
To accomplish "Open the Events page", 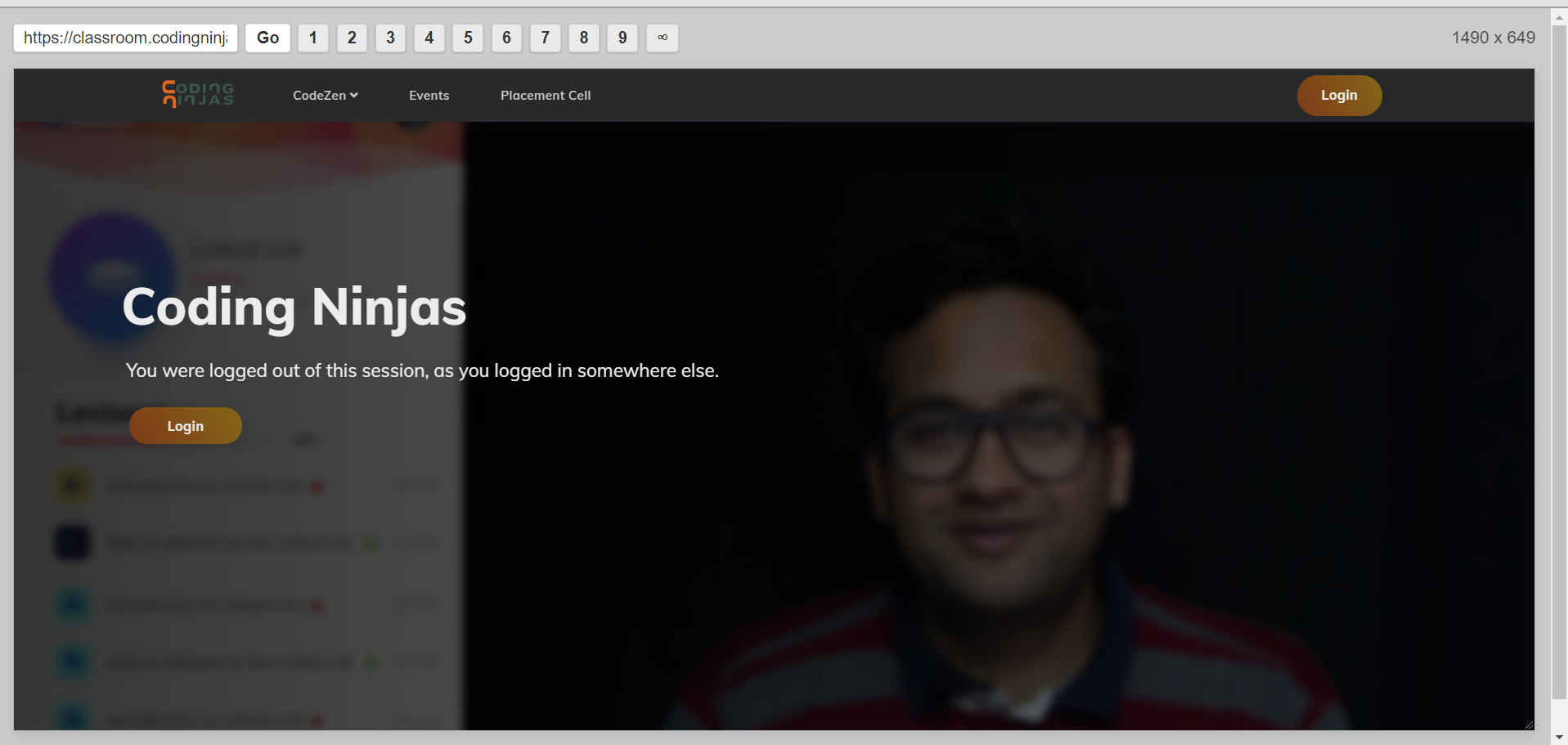I will [429, 95].
